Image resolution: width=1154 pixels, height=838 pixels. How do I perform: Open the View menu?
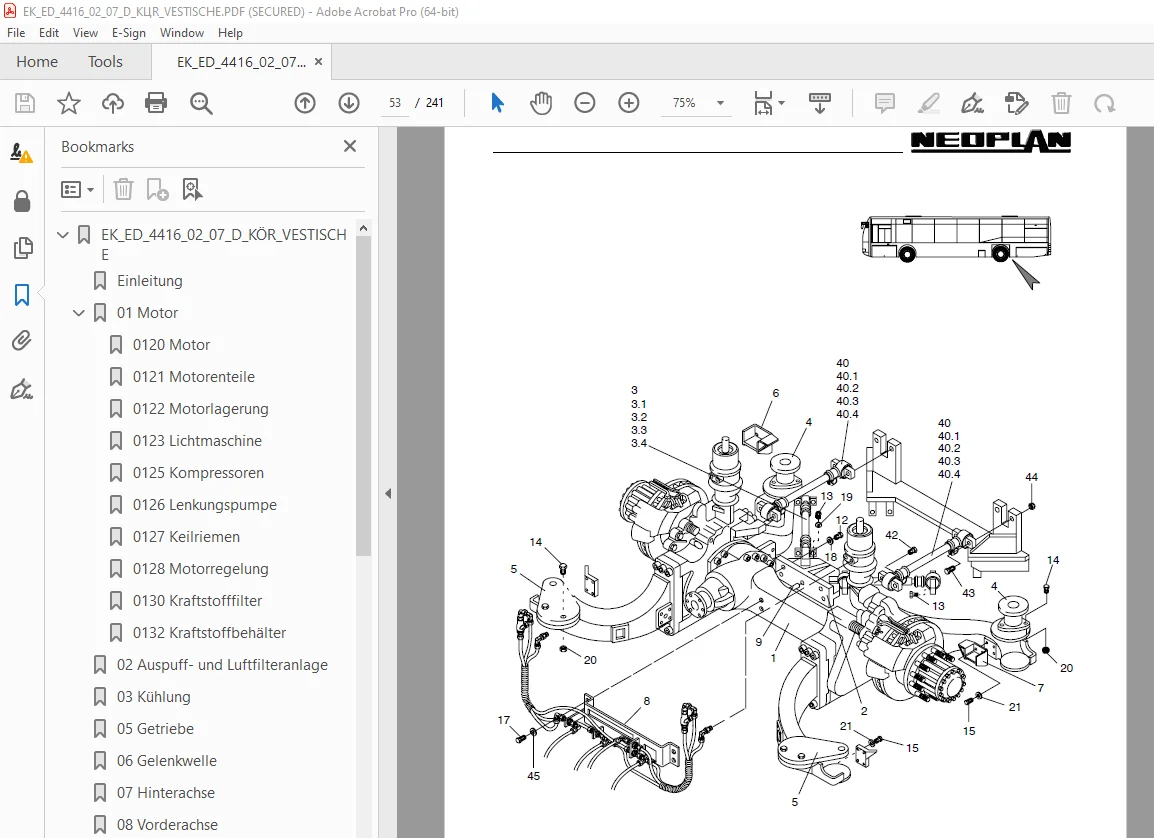point(85,33)
